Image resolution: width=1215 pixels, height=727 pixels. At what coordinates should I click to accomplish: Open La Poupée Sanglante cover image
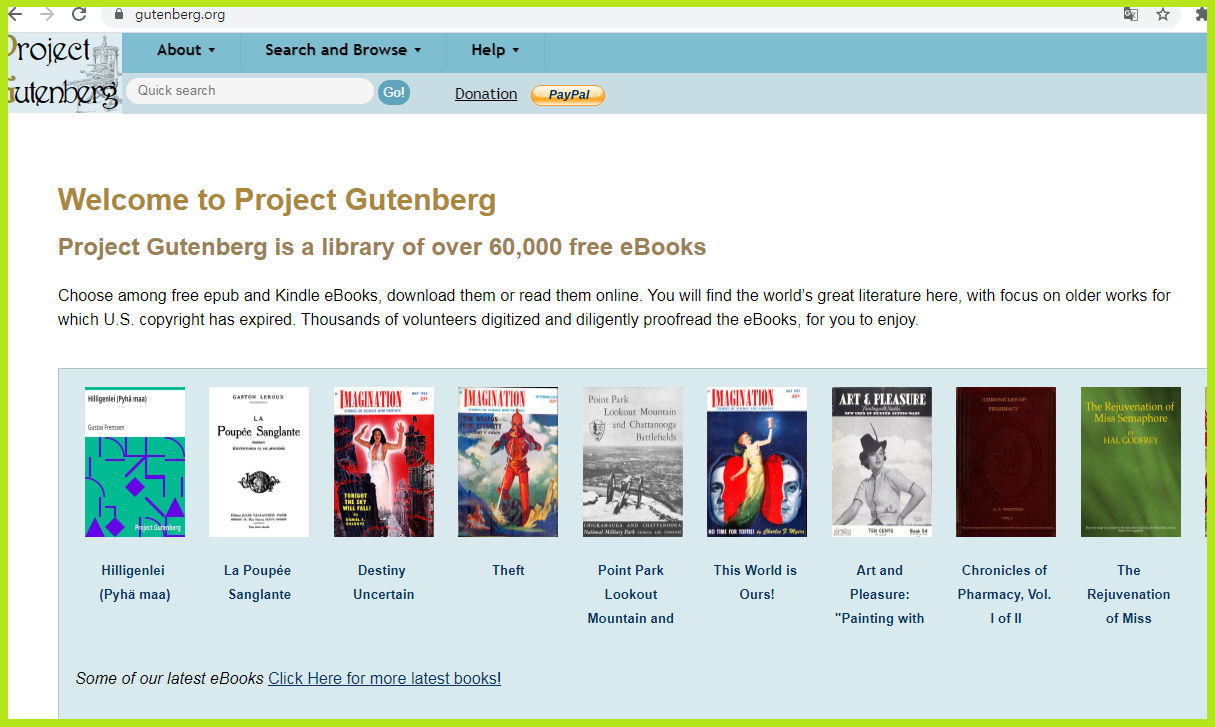click(259, 462)
